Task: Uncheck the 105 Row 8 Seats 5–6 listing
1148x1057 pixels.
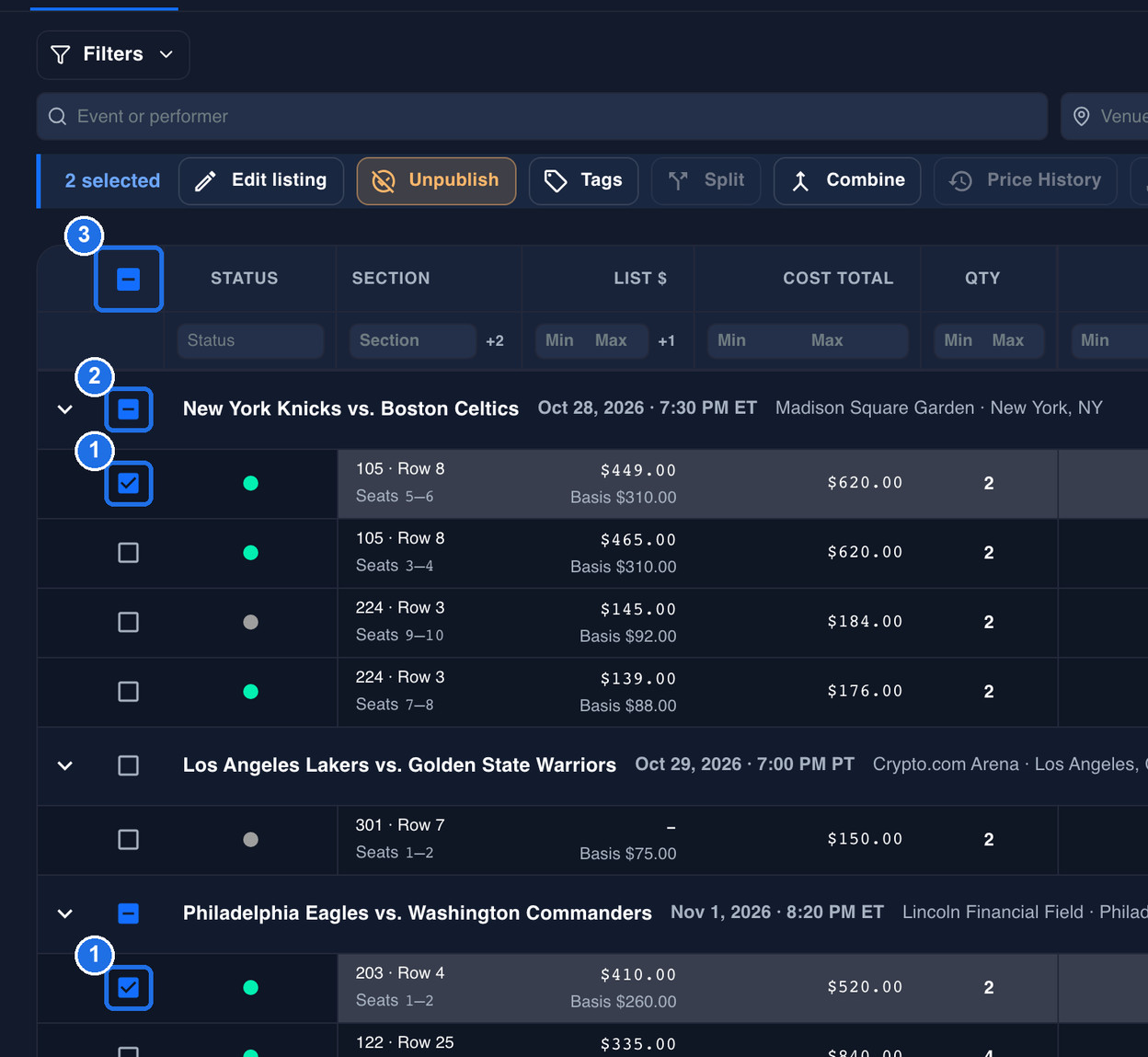Action: (129, 483)
